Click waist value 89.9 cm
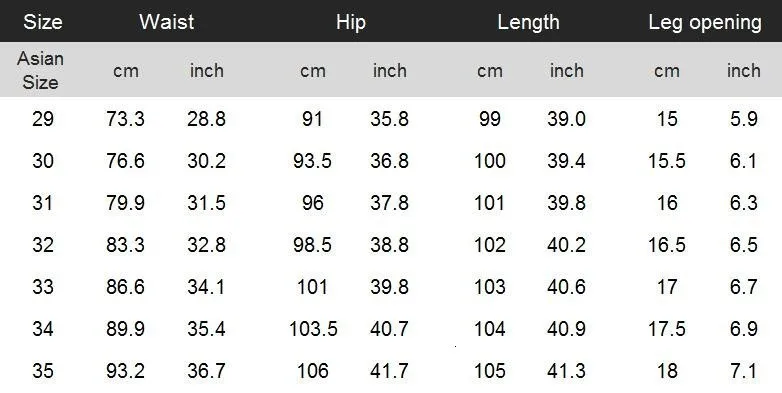The height and width of the screenshot is (393, 782). click(125, 329)
